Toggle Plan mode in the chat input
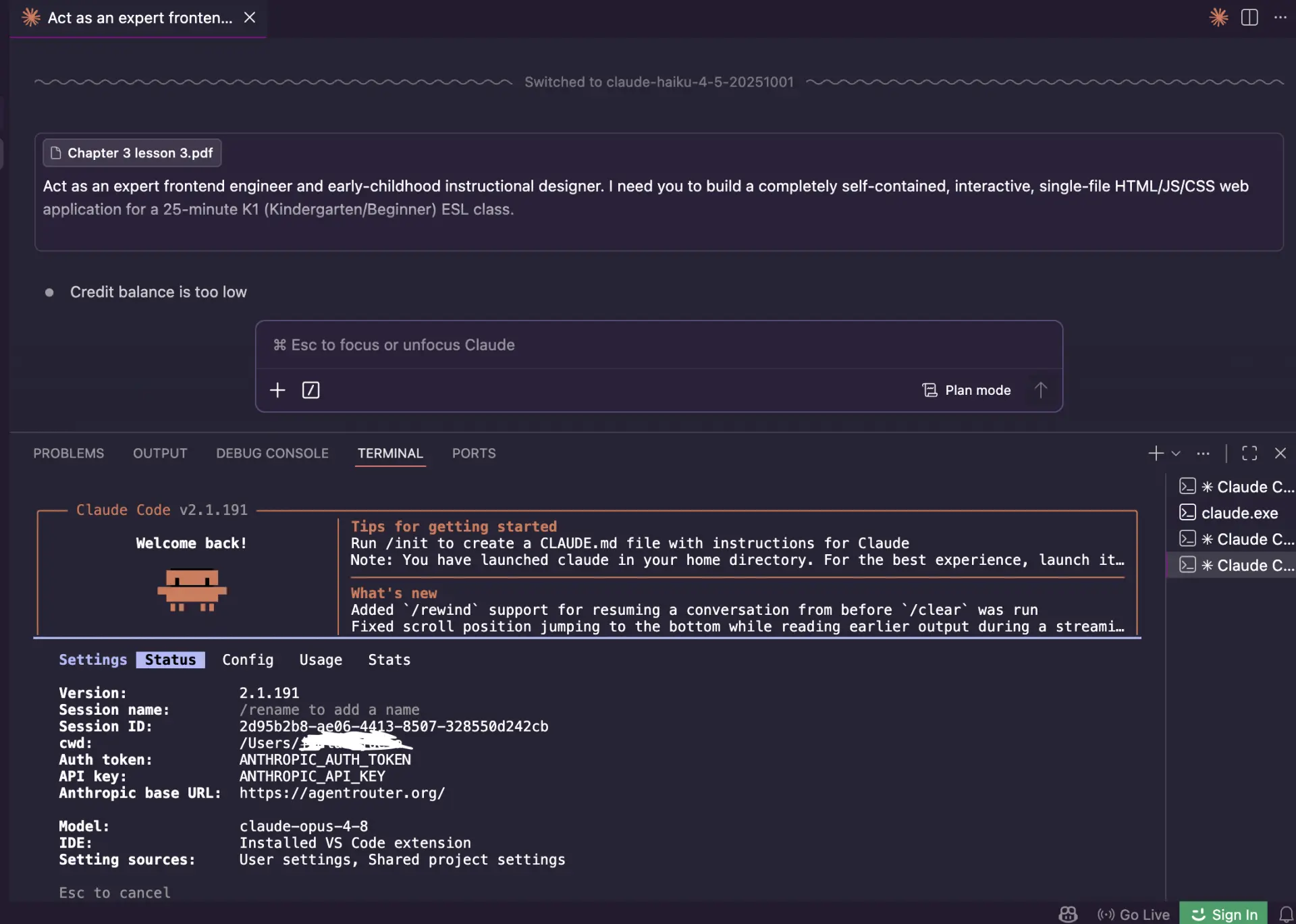This screenshot has height=924, width=1296. pyautogui.click(x=967, y=390)
